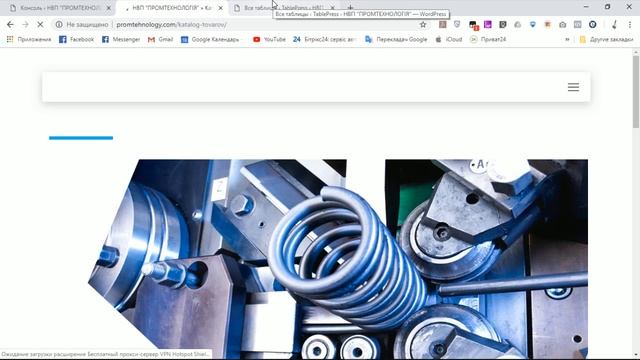Open the Переклад Google bookmark

tap(396, 39)
